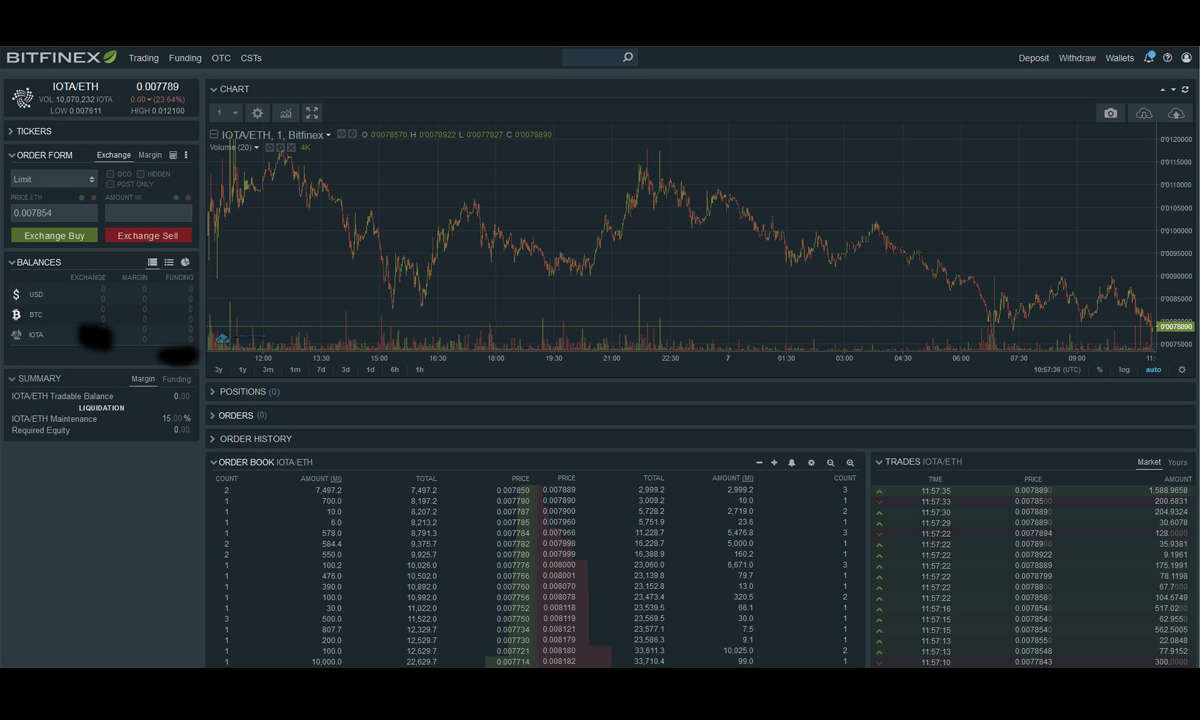The image size is (1200, 720).
Task: Collapse the ORDER FORM panel
Action: 41,155
